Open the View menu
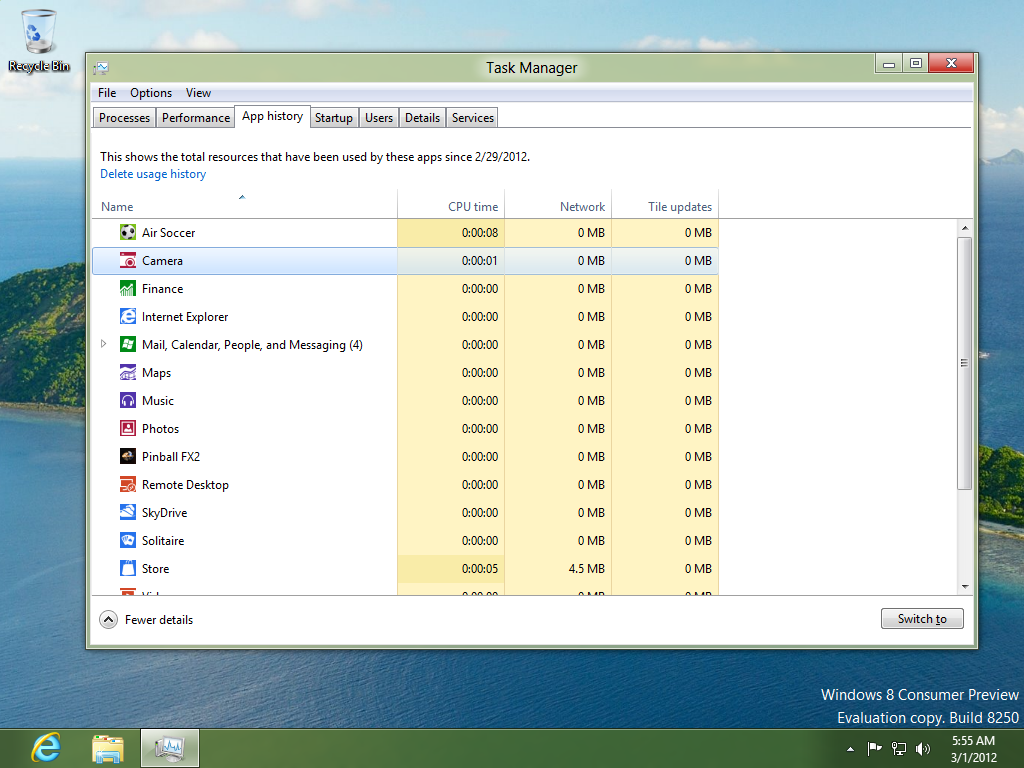 point(198,92)
